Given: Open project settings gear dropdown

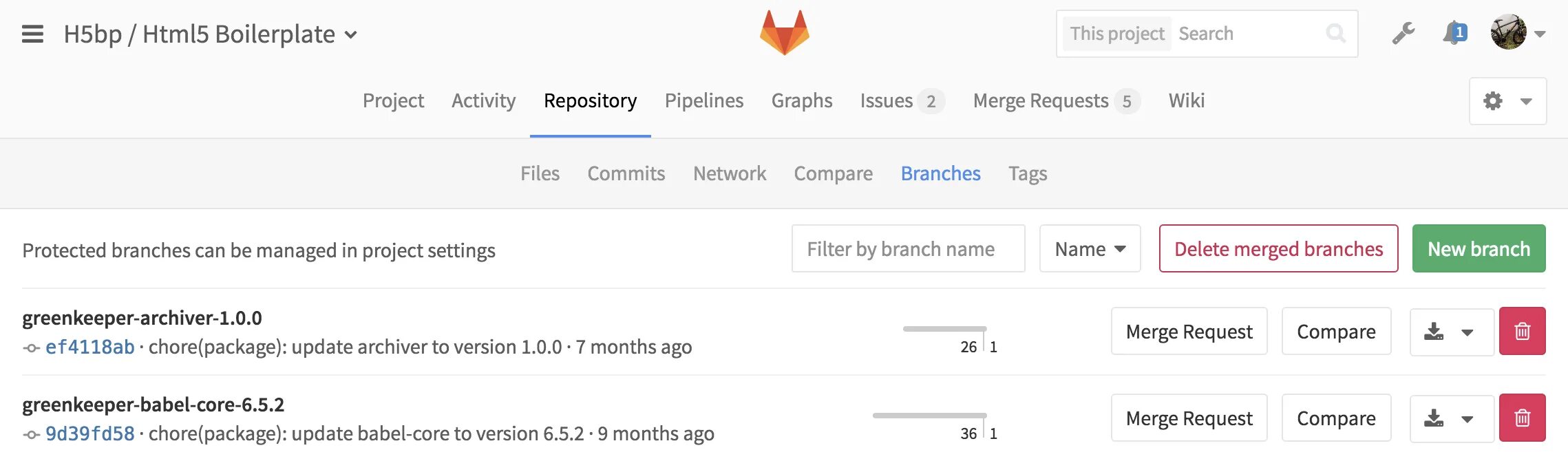Looking at the screenshot, I should pyautogui.click(x=1507, y=101).
